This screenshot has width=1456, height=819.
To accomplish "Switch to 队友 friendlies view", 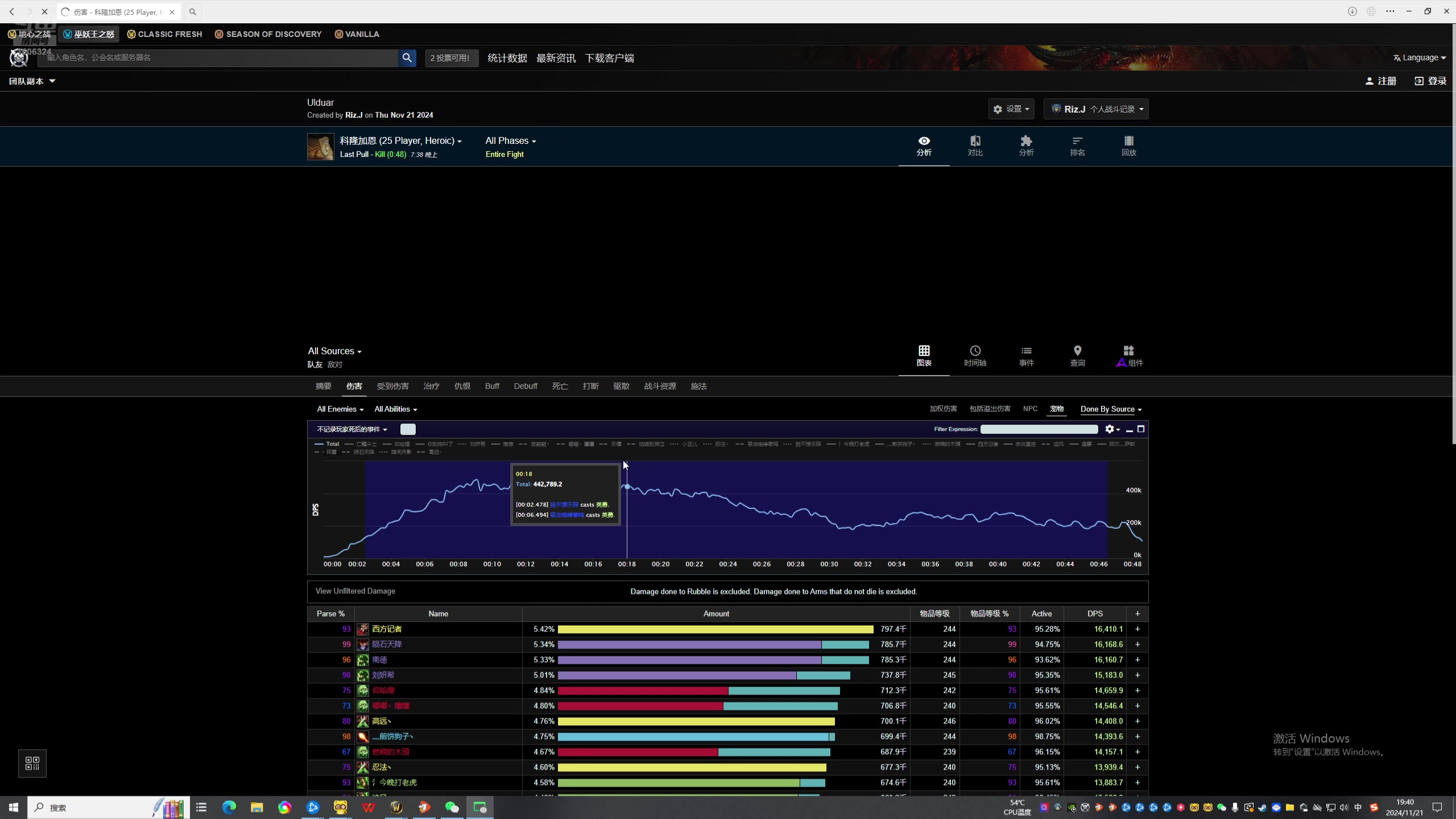I will [x=315, y=365].
